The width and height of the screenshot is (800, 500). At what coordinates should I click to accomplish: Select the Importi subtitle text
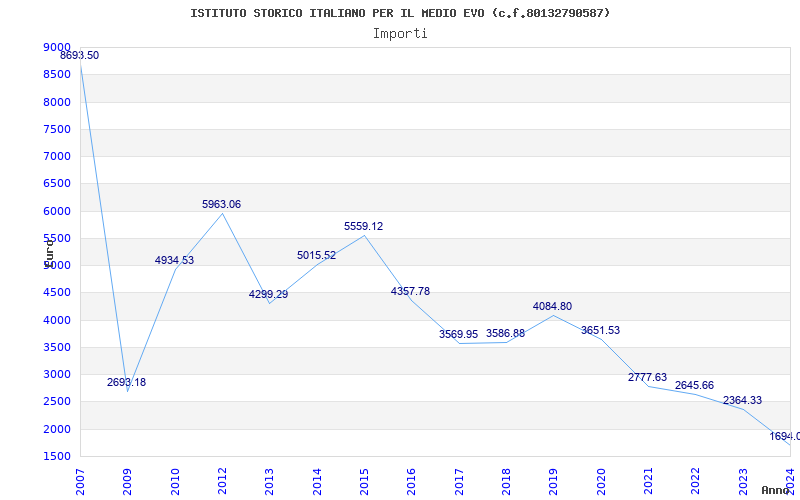coord(400,34)
